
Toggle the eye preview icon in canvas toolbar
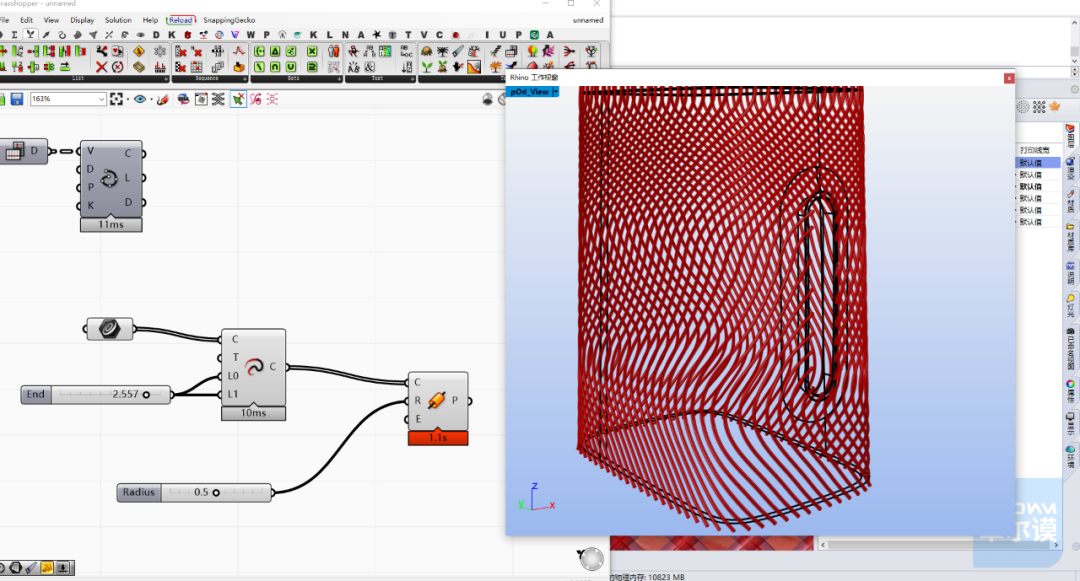click(140, 99)
